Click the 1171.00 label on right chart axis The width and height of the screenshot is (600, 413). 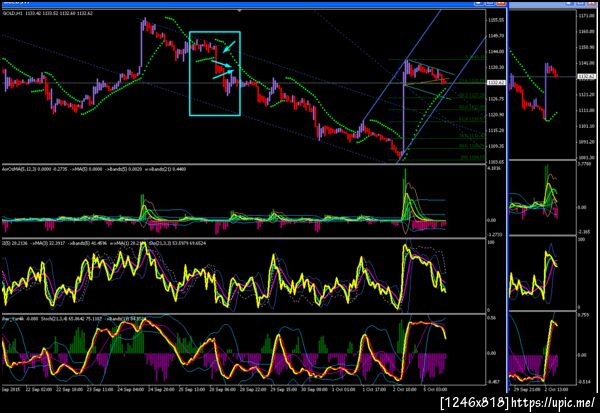tap(587, 16)
